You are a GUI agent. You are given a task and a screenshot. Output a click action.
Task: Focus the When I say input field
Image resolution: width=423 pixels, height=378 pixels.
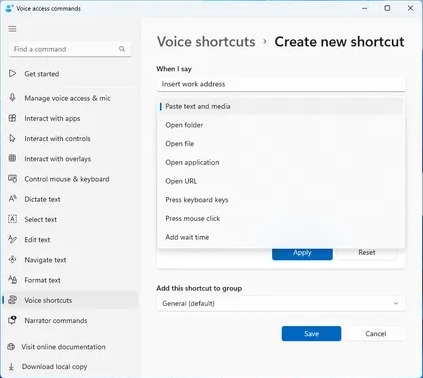[x=281, y=84]
